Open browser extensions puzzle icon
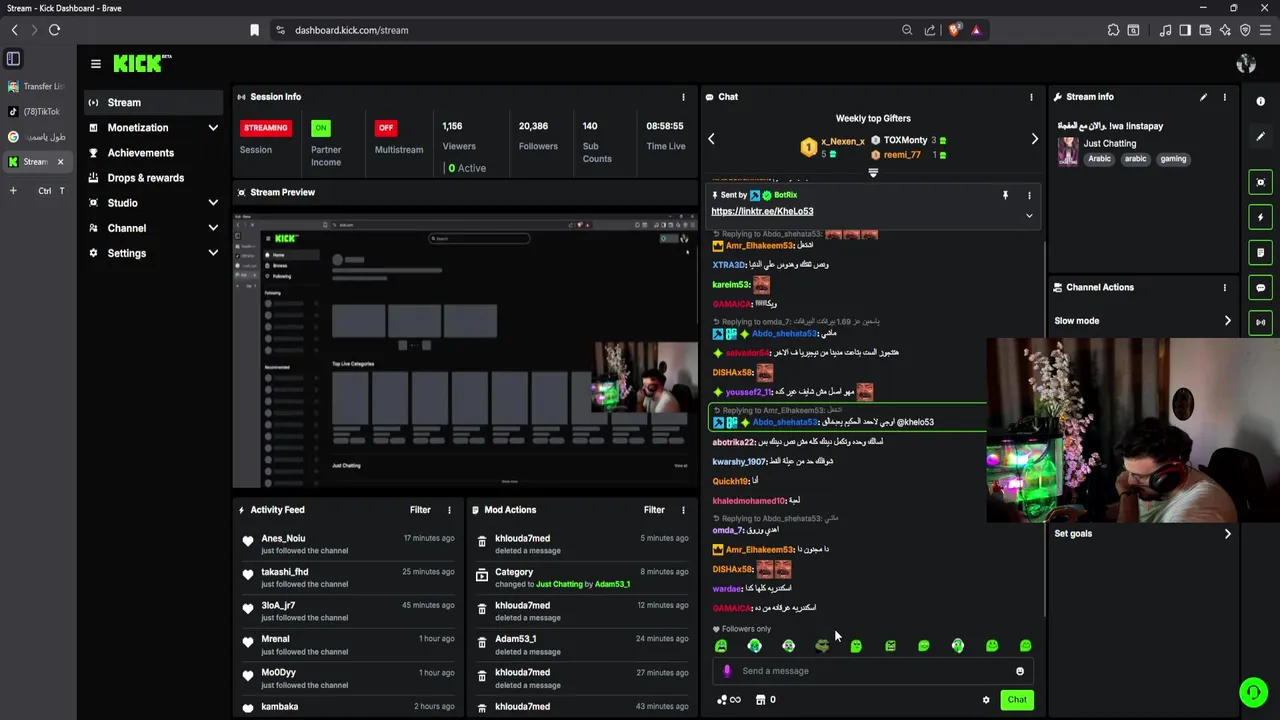The image size is (1280, 720). tap(1113, 30)
